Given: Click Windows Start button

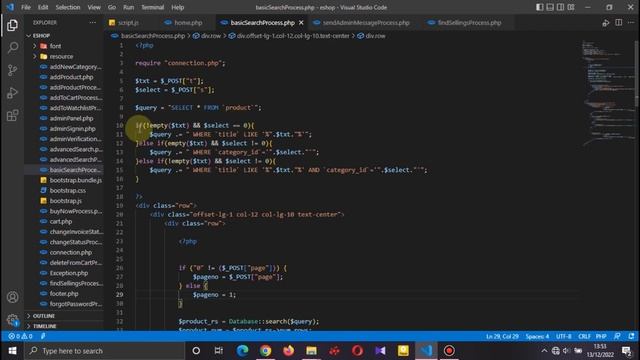Looking at the screenshot, I should point(12,351).
